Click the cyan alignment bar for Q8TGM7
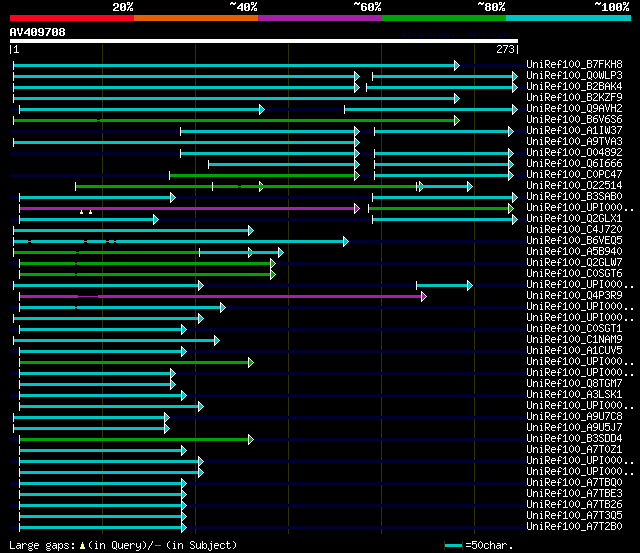The height and width of the screenshot is (553, 640). [98, 384]
